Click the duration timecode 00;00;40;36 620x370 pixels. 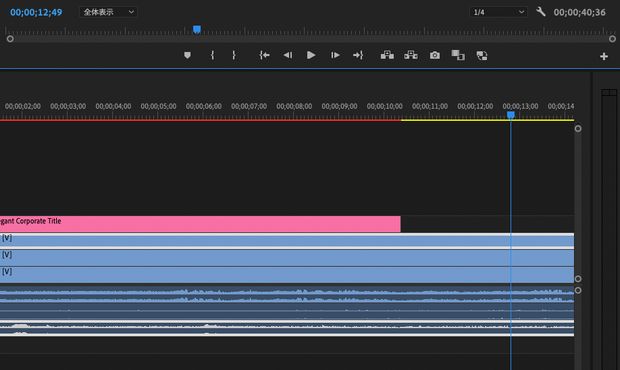point(579,12)
